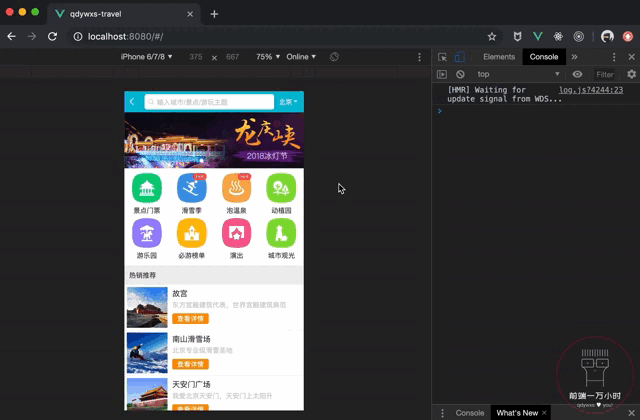Open the 南山滑雪场 thumbnail image
The height and width of the screenshot is (420, 640).
coord(147,353)
